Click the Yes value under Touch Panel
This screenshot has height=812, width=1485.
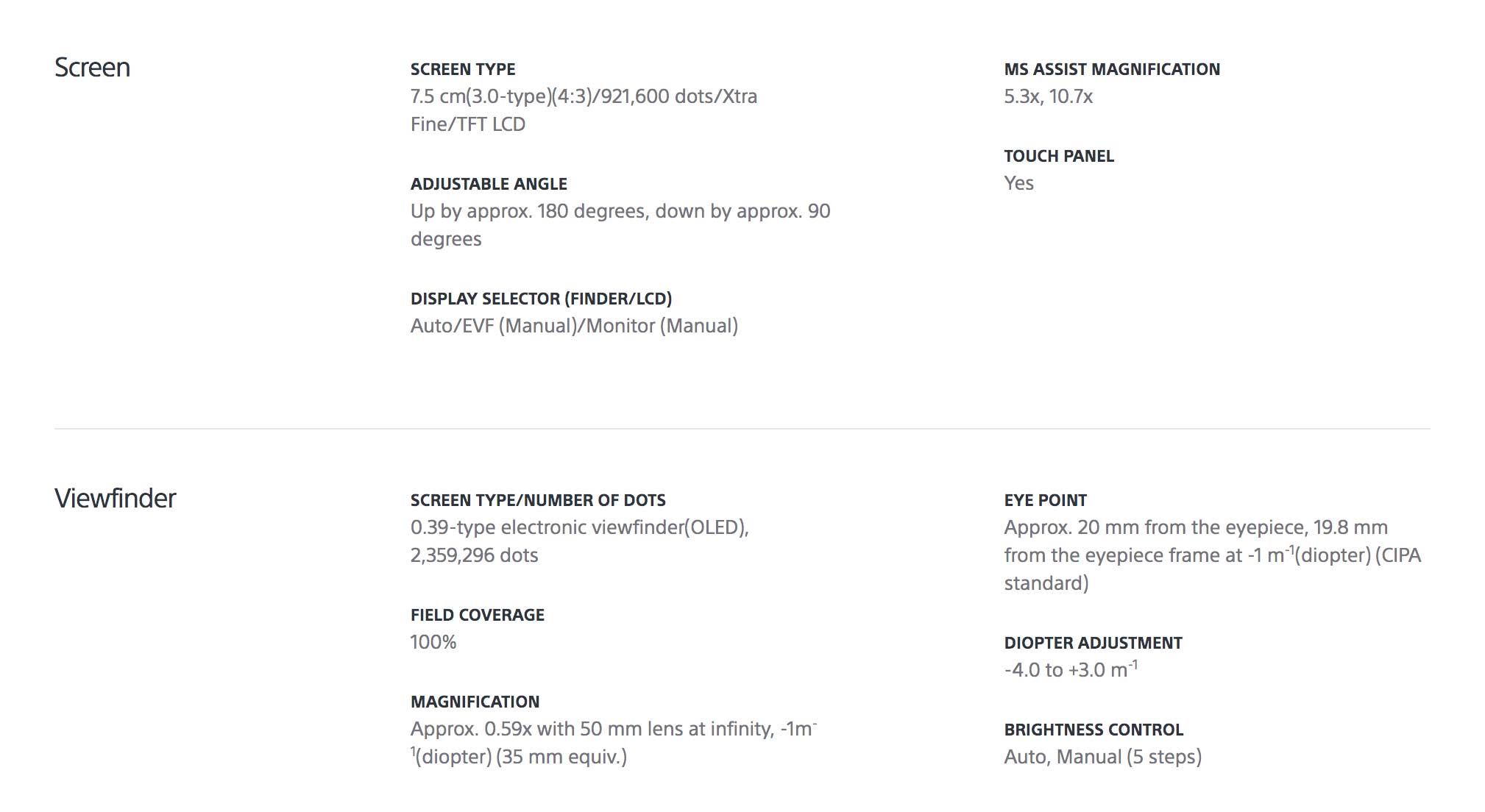(1018, 183)
